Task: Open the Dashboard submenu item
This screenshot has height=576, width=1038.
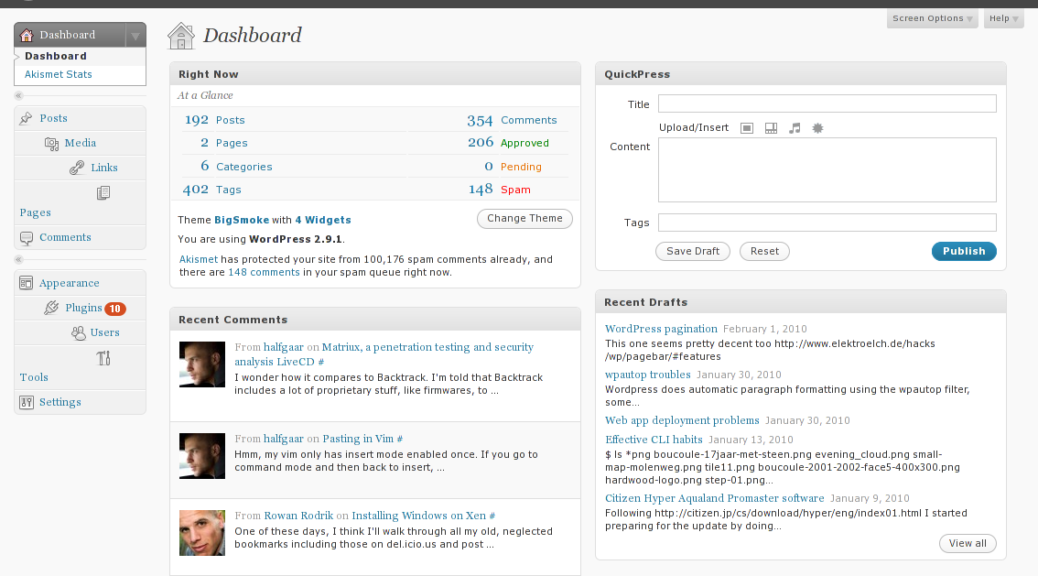Action: coord(56,56)
